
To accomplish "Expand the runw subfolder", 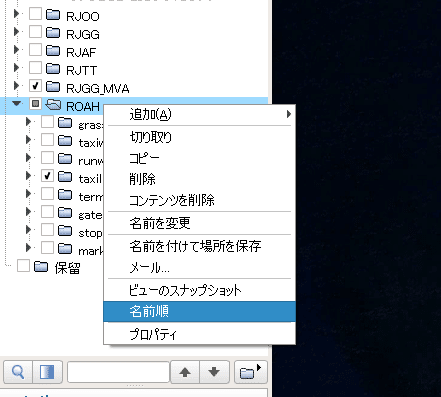I will [x=28, y=158].
